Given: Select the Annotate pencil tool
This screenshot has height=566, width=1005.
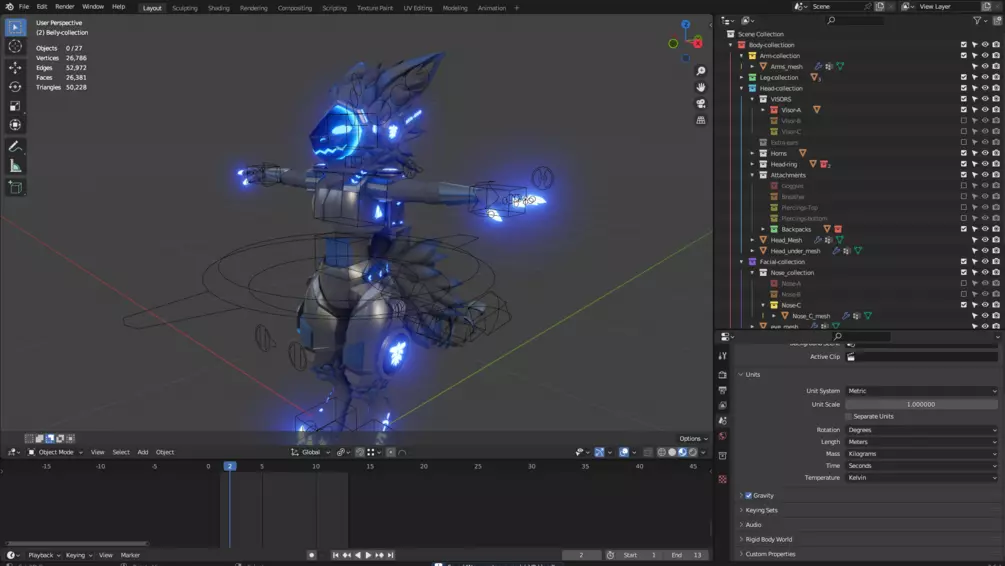Looking at the screenshot, I should pyautogui.click(x=15, y=147).
